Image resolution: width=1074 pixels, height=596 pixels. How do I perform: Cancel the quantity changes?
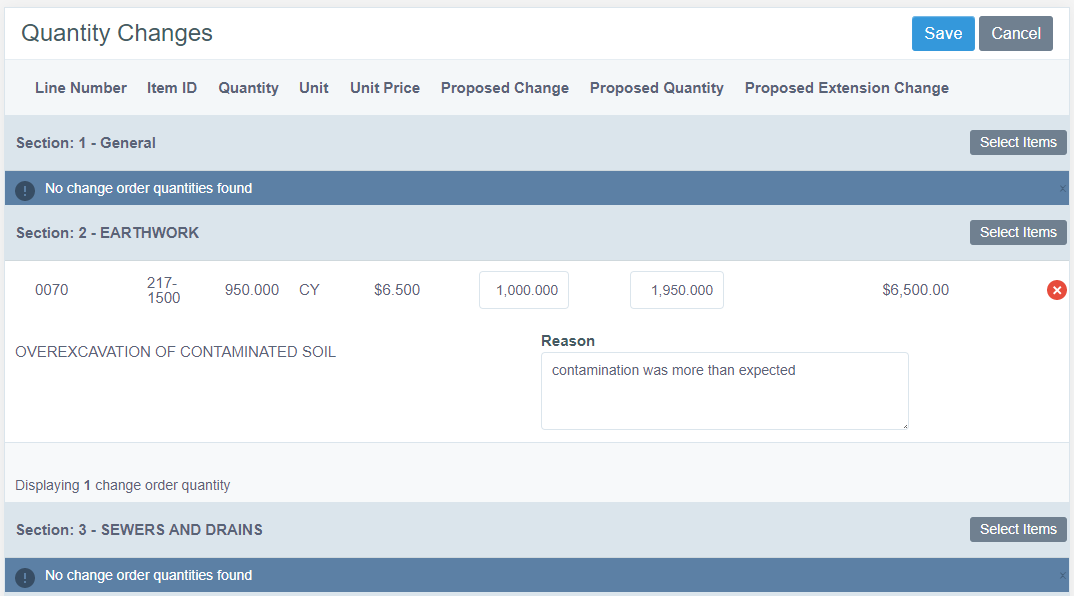tap(1015, 33)
